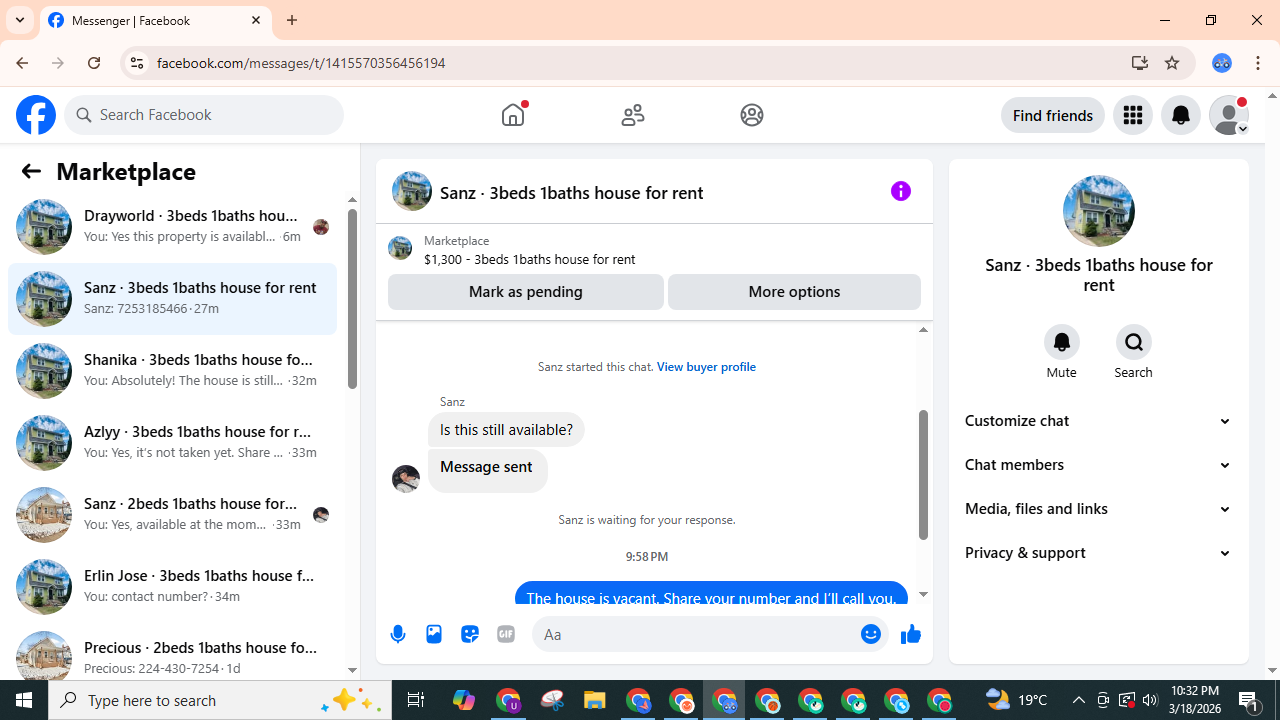Open View buyer profile link
The image size is (1280, 720).
706,367
